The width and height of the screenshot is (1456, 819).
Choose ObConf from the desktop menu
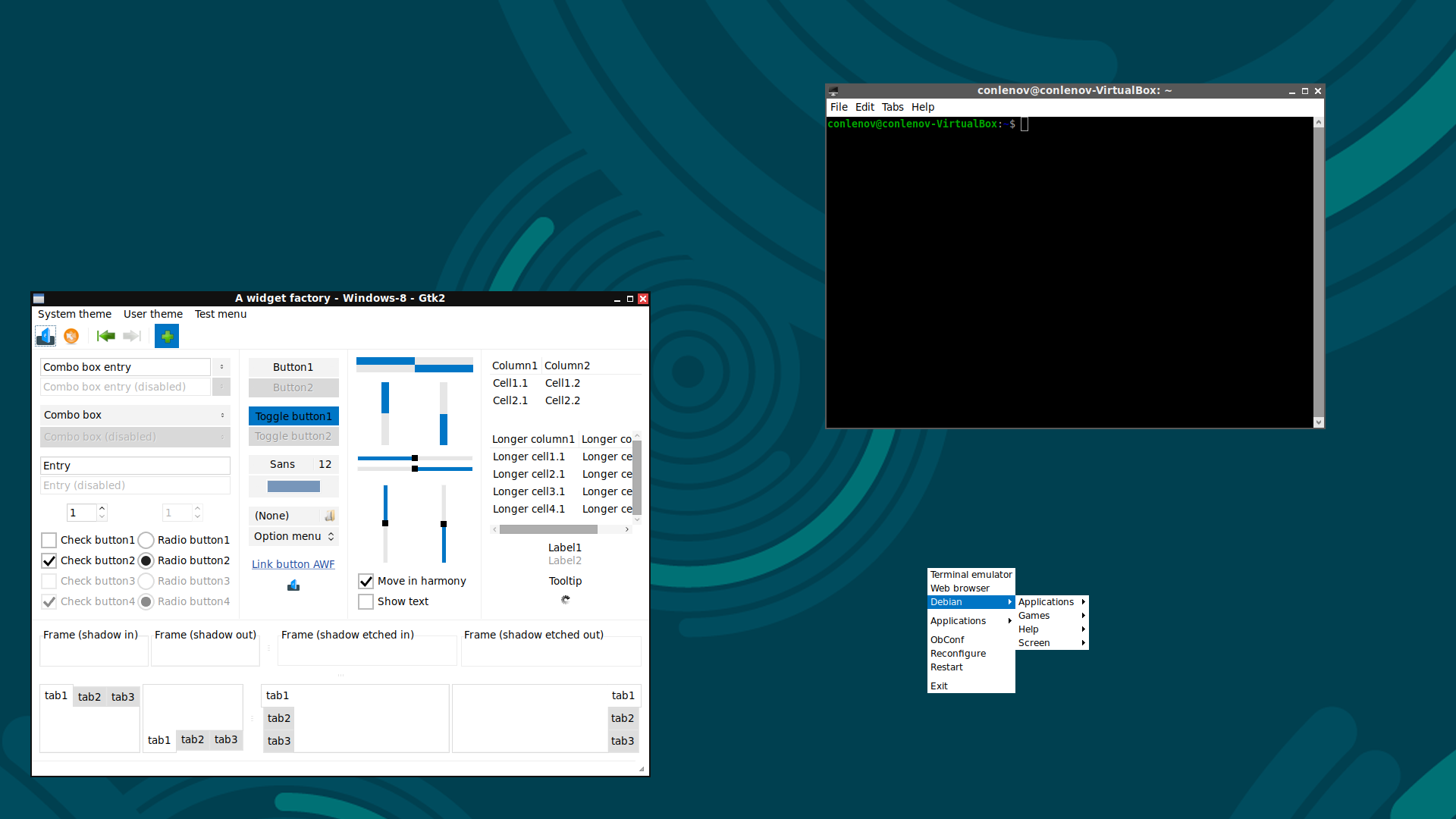coord(971,640)
